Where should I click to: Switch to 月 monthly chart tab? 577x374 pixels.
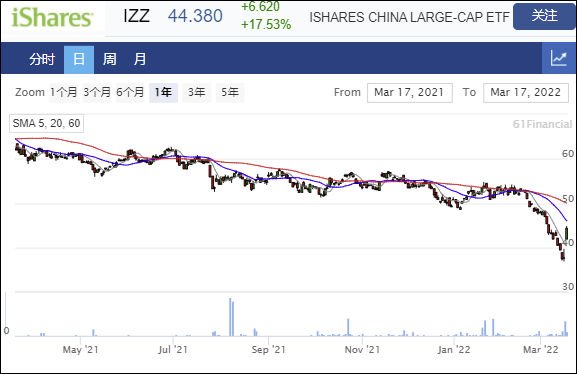(140, 59)
